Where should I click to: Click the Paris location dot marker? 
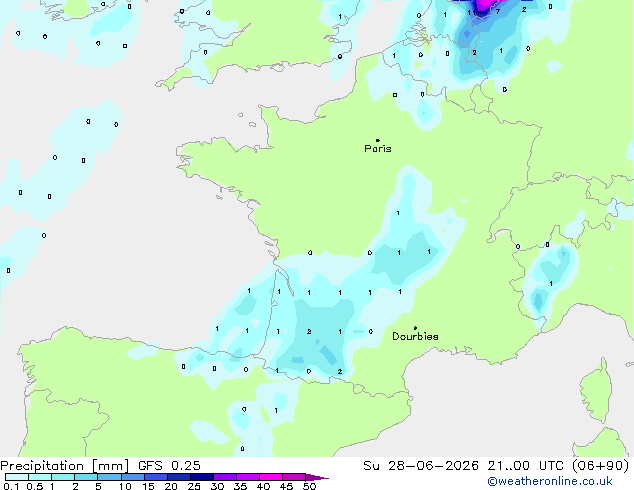point(378,140)
